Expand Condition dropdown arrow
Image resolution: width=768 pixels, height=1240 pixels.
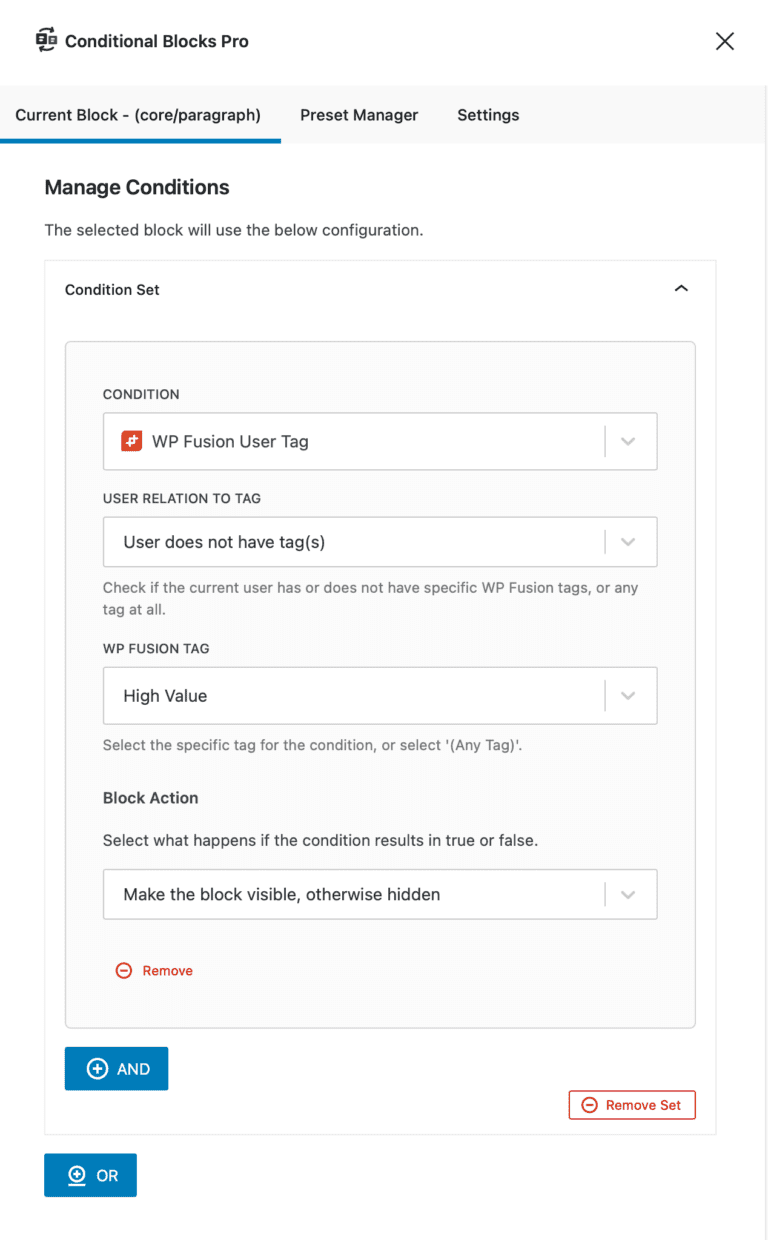pyautogui.click(x=628, y=441)
